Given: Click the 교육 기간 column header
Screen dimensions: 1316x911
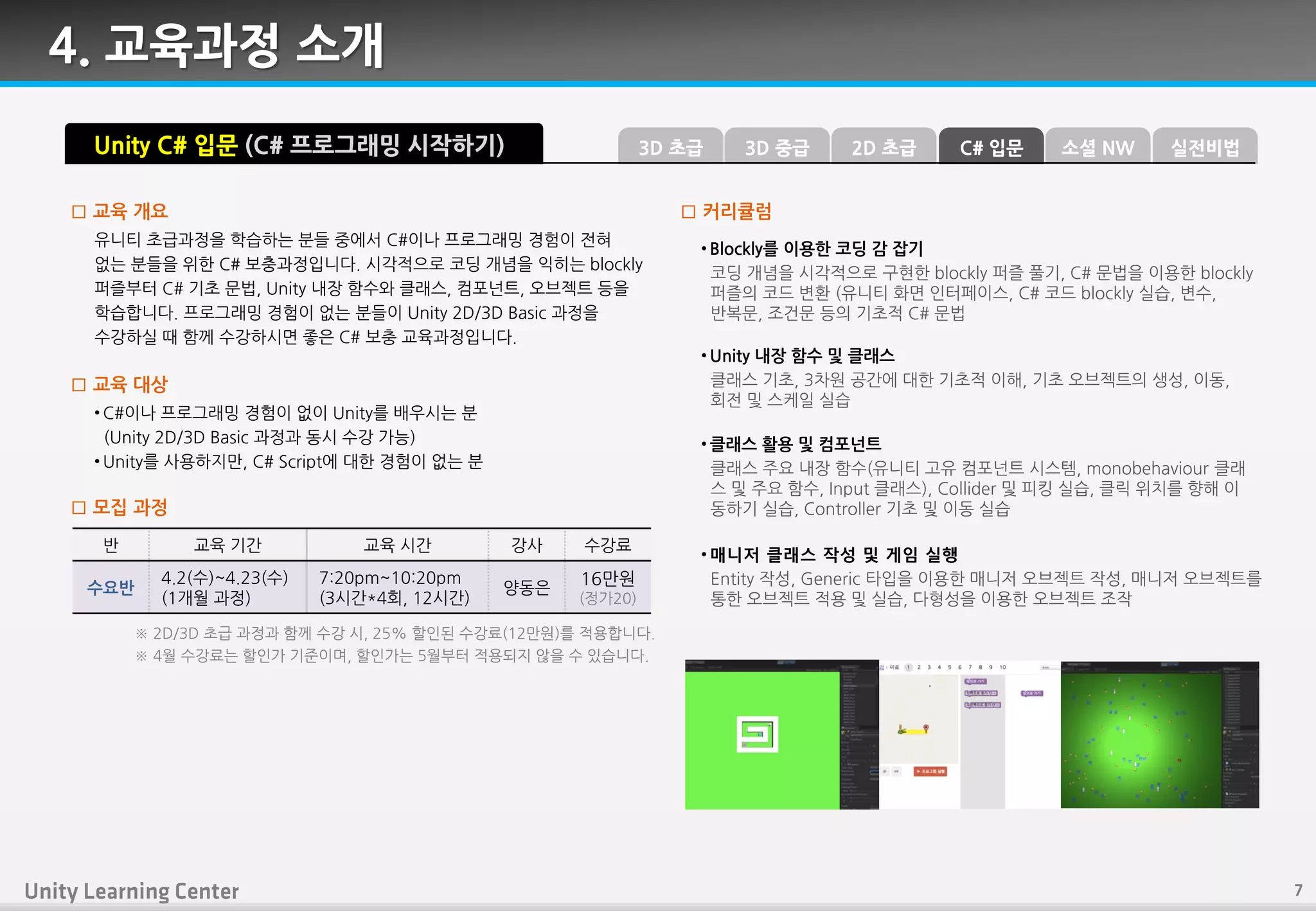Looking at the screenshot, I should (x=227, y=545).
